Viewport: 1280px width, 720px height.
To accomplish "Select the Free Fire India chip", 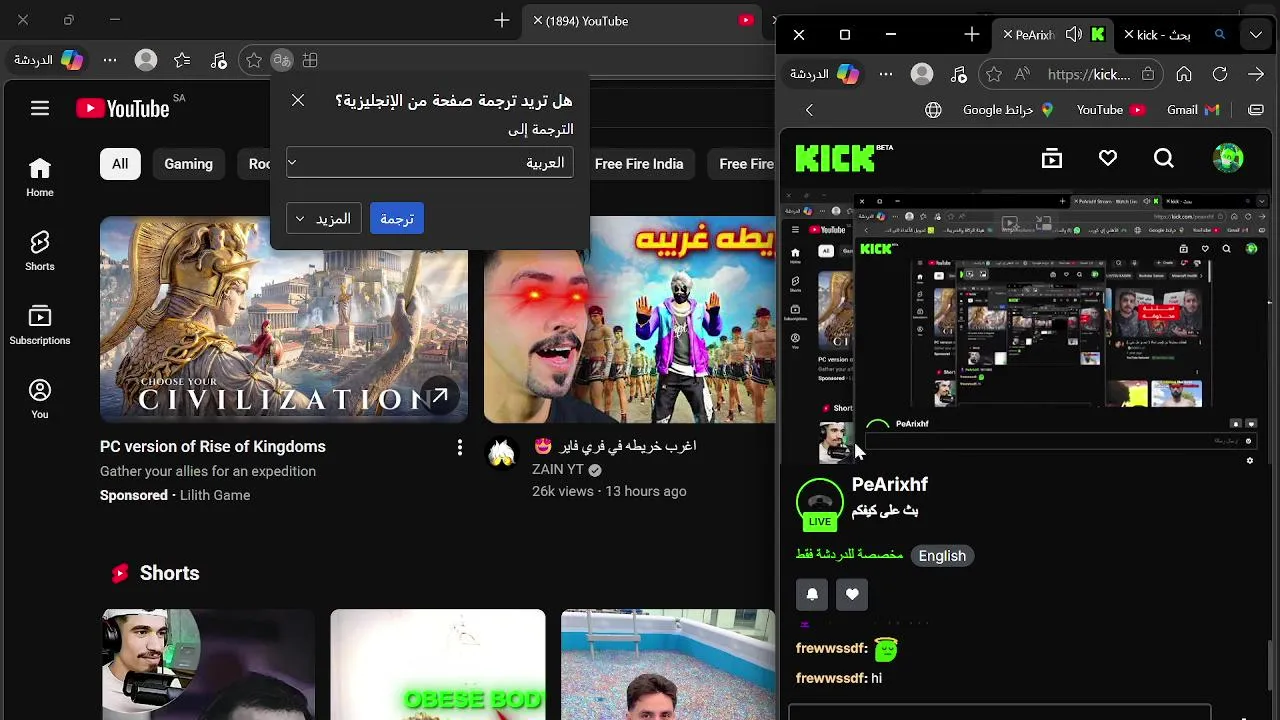I will pyautogui.click(x=639, y=164).
